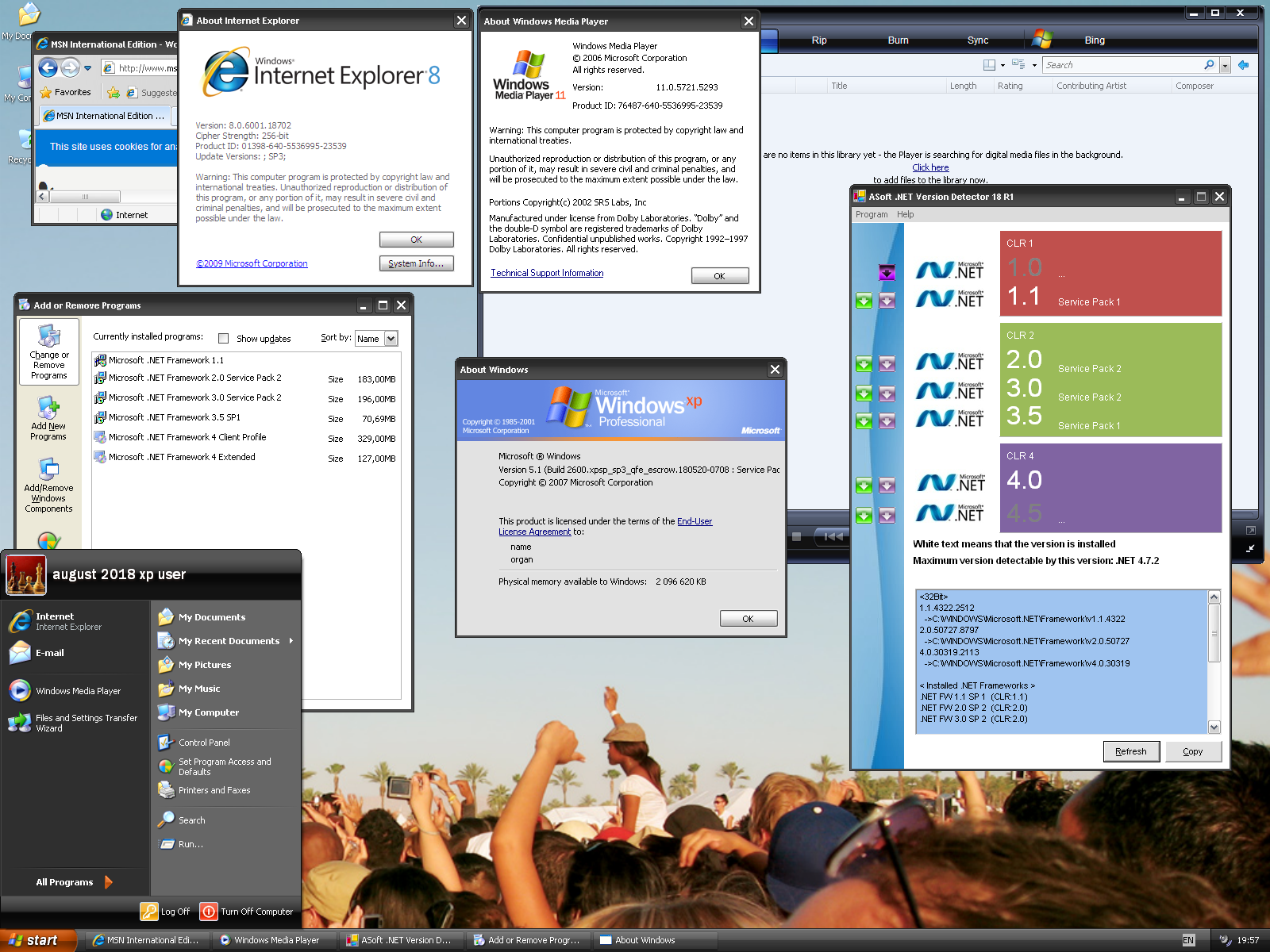The width and height of the screenshot is (1270, 952).
Task: Click the Turn Off Computer icon
Action: (x=209, y=912)
